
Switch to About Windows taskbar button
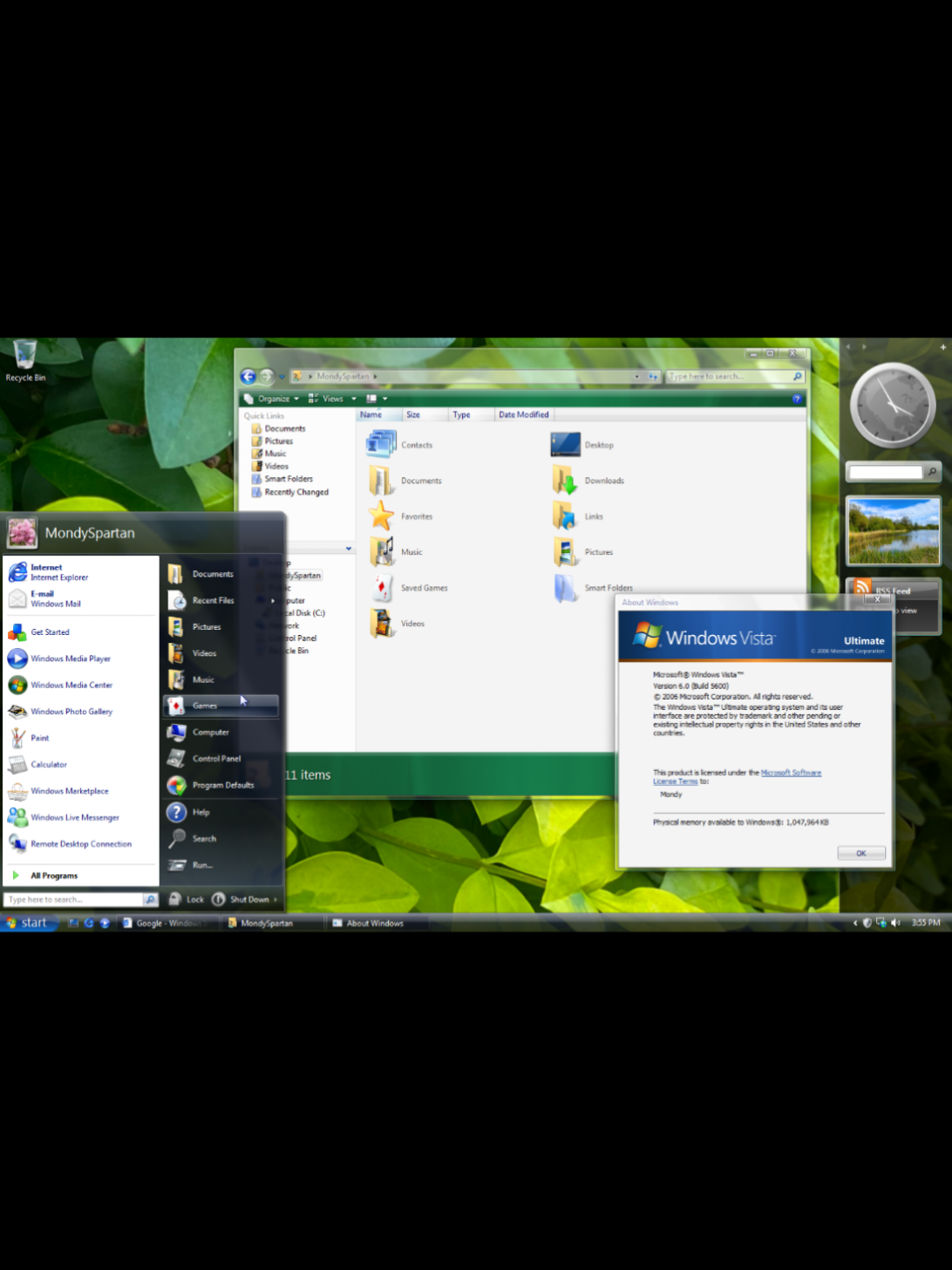(x=376, y=923)
